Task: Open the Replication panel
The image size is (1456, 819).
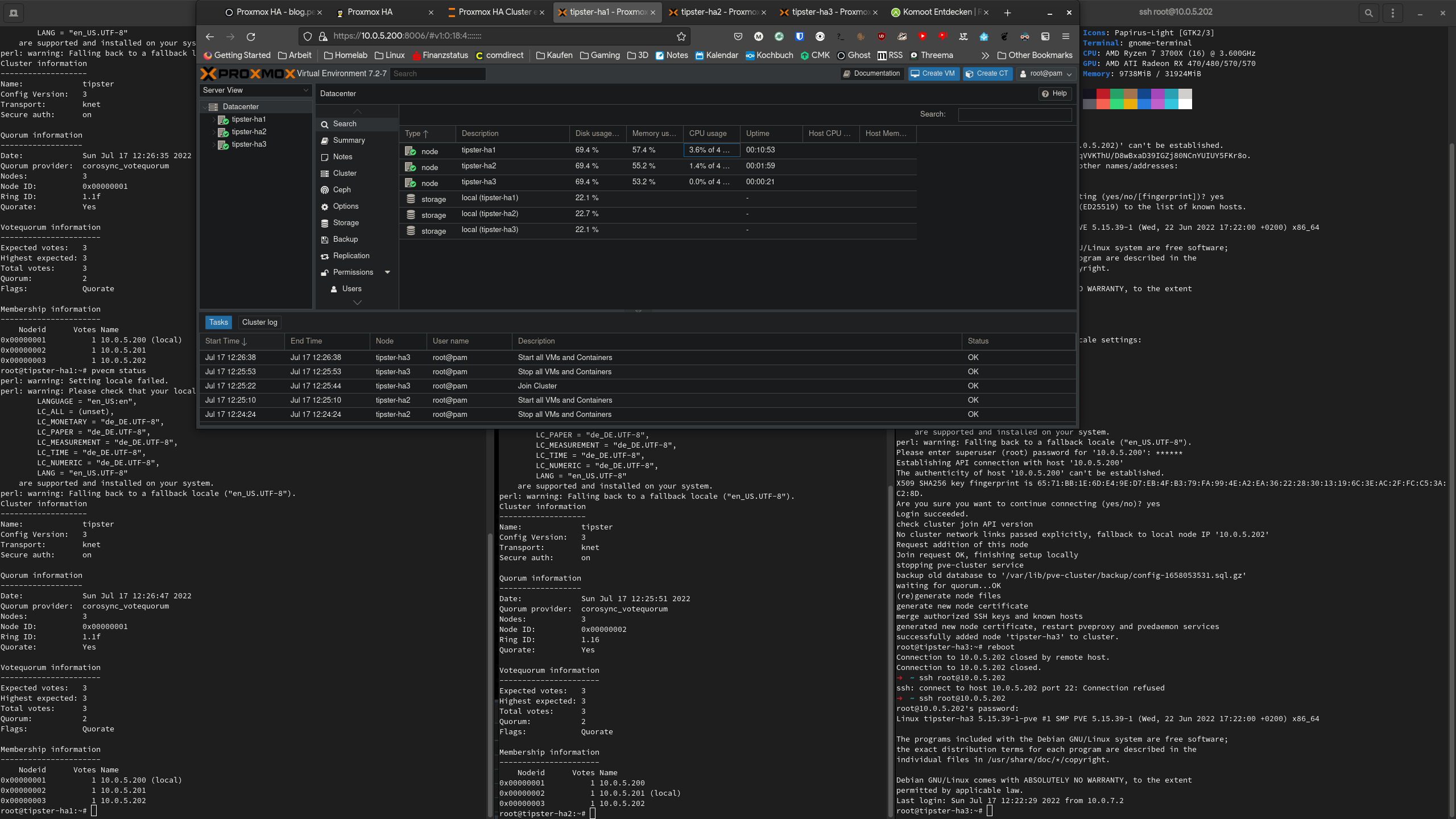Action: tap(356, 256)
